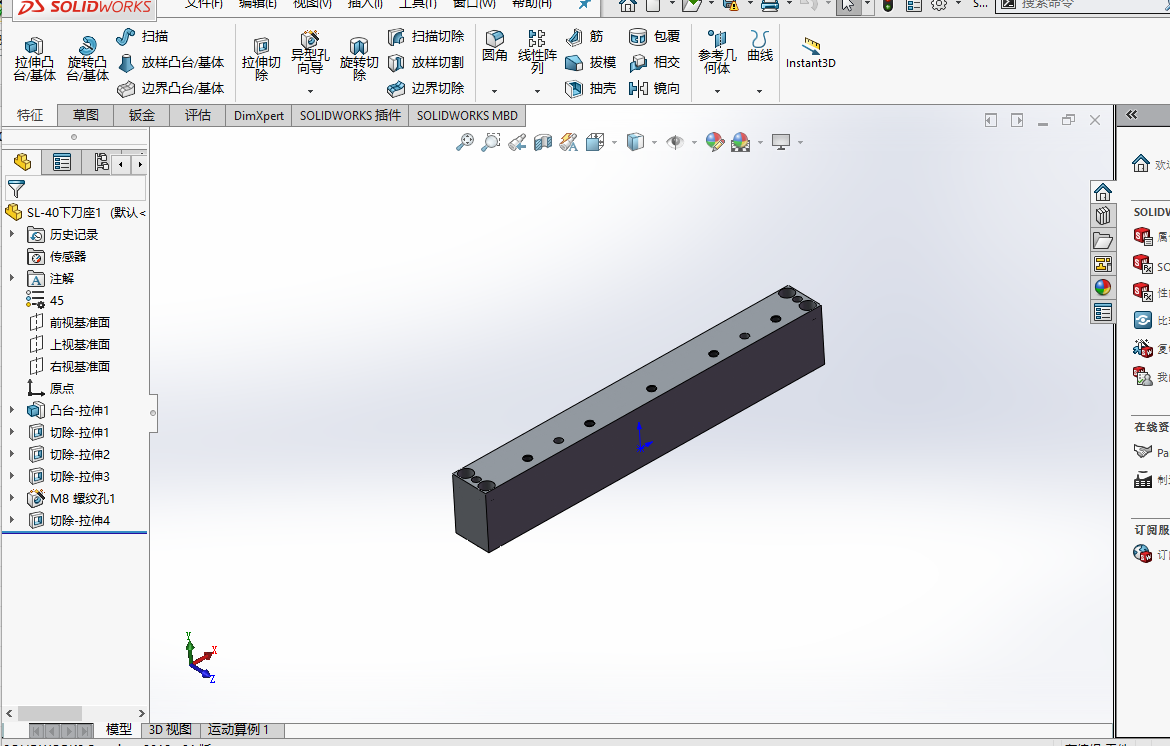Select the 旋转切除 revolved cut tool
Viewport: 1170px width, 746px height.
(359, 59)
